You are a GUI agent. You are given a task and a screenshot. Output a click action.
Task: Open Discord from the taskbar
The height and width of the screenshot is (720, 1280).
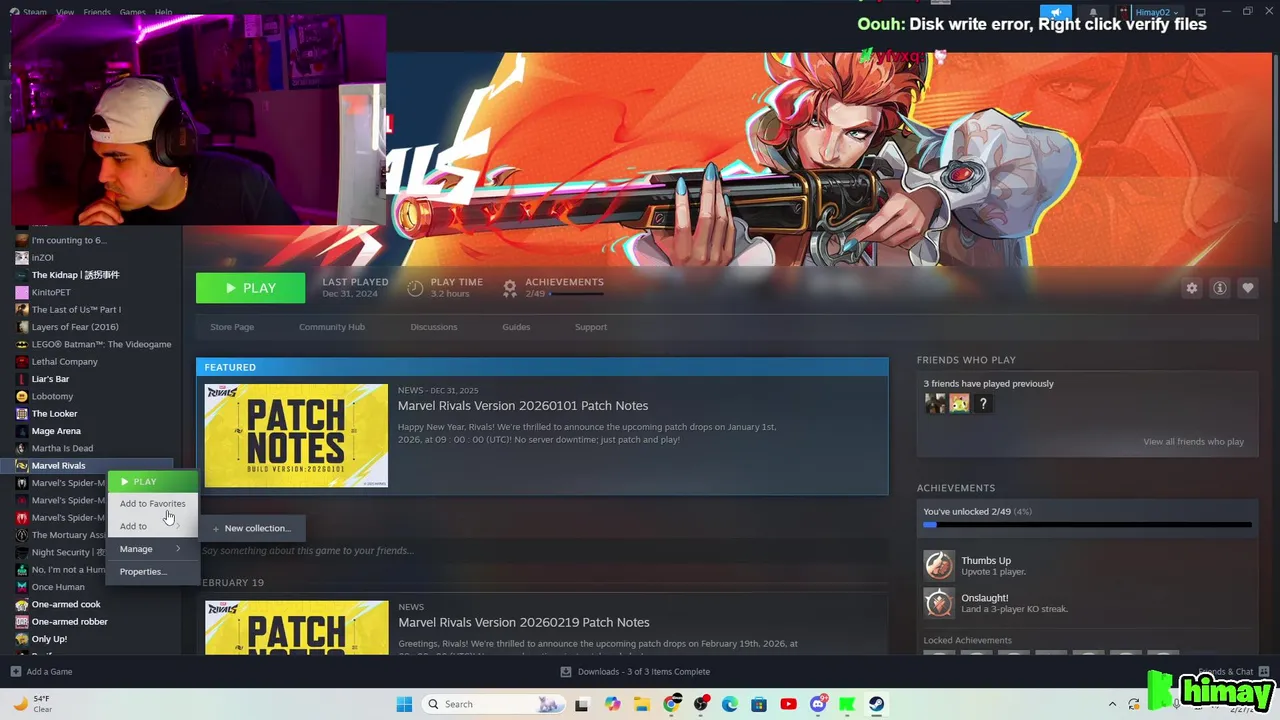tap(818, 704)
